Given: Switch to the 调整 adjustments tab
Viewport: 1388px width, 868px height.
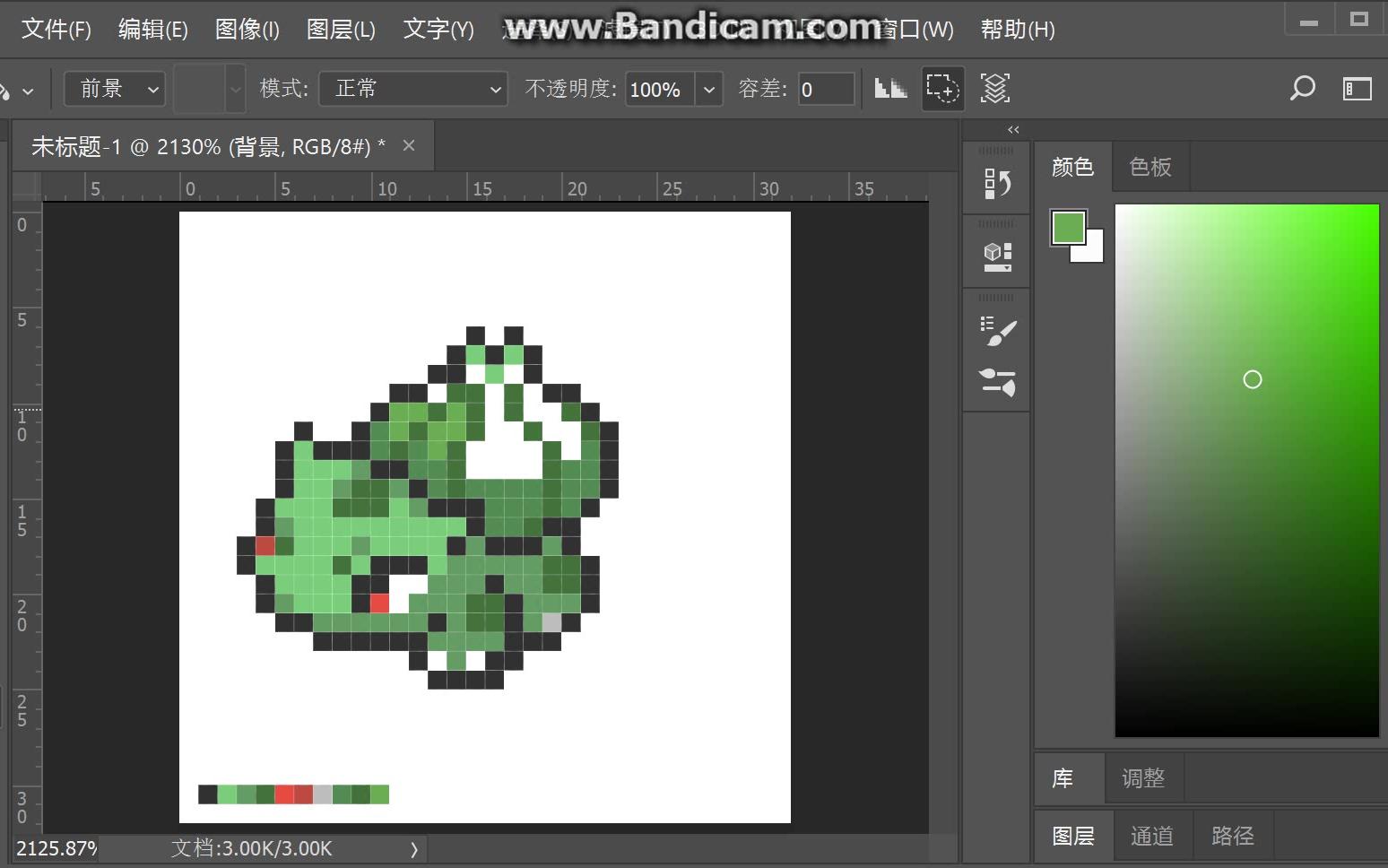Looking at the screenshot, I should pos(1143,778).
